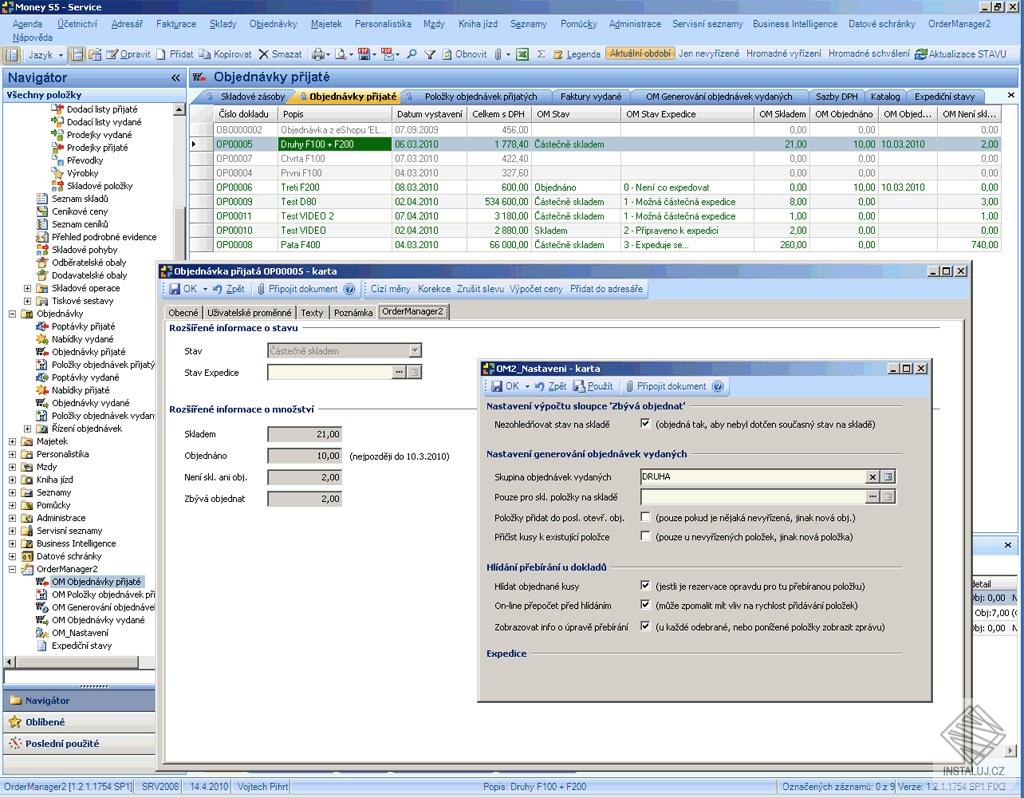The width and height of the screenshot is (1024, 798).
Task: Open the Fakturace menu
Action: [176, 24]
